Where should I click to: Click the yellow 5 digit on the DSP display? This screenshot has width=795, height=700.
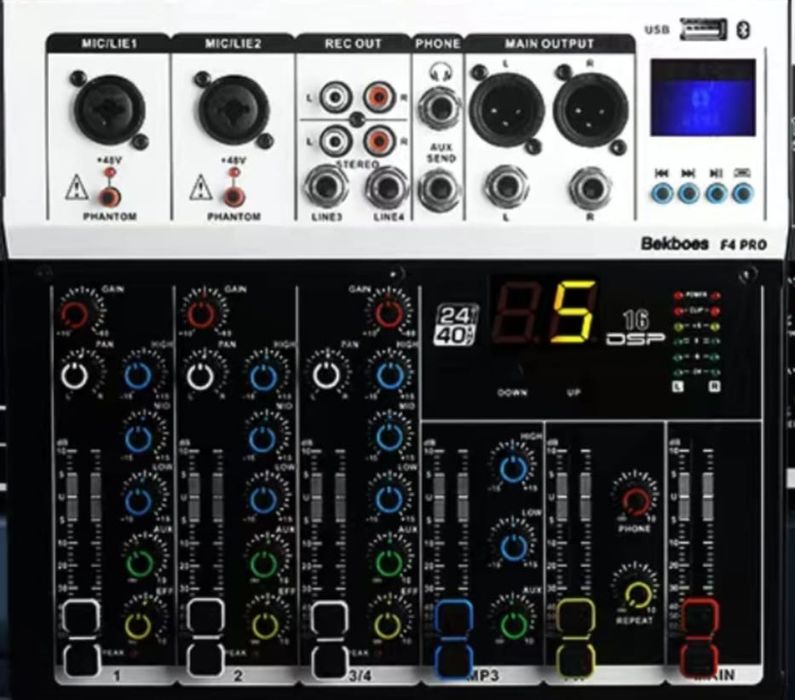[x=573, y=313]
